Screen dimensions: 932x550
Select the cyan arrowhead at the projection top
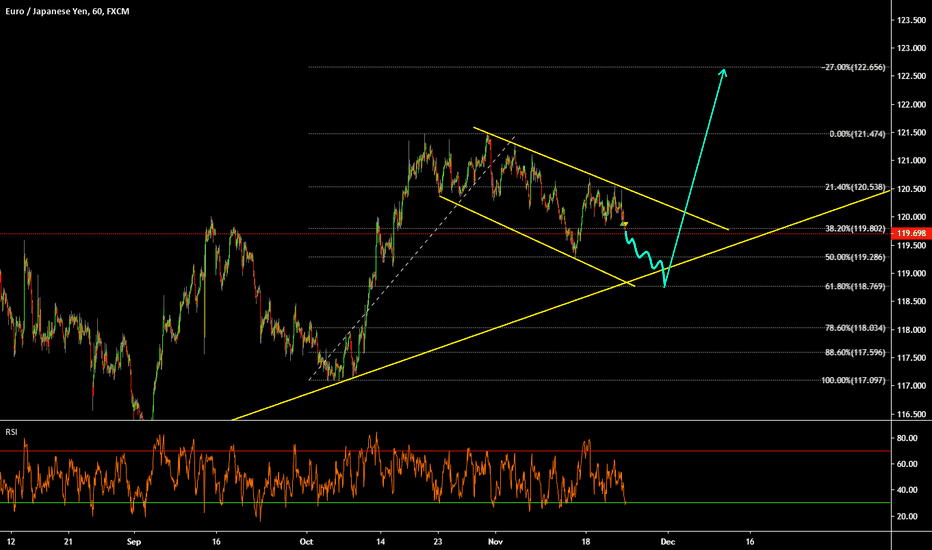coord(723,71)
